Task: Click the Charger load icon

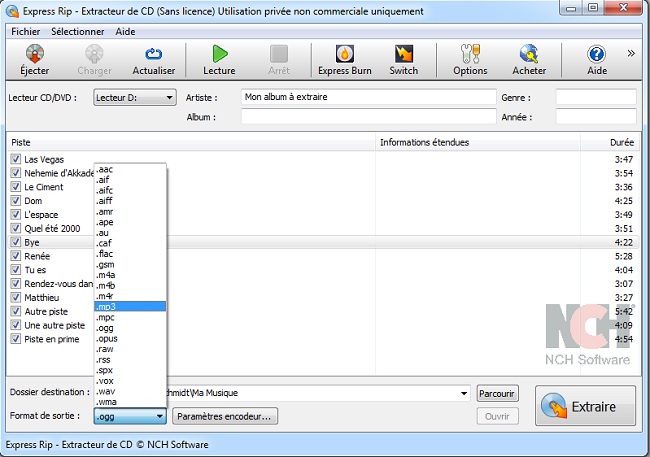Action: point(95,60)
